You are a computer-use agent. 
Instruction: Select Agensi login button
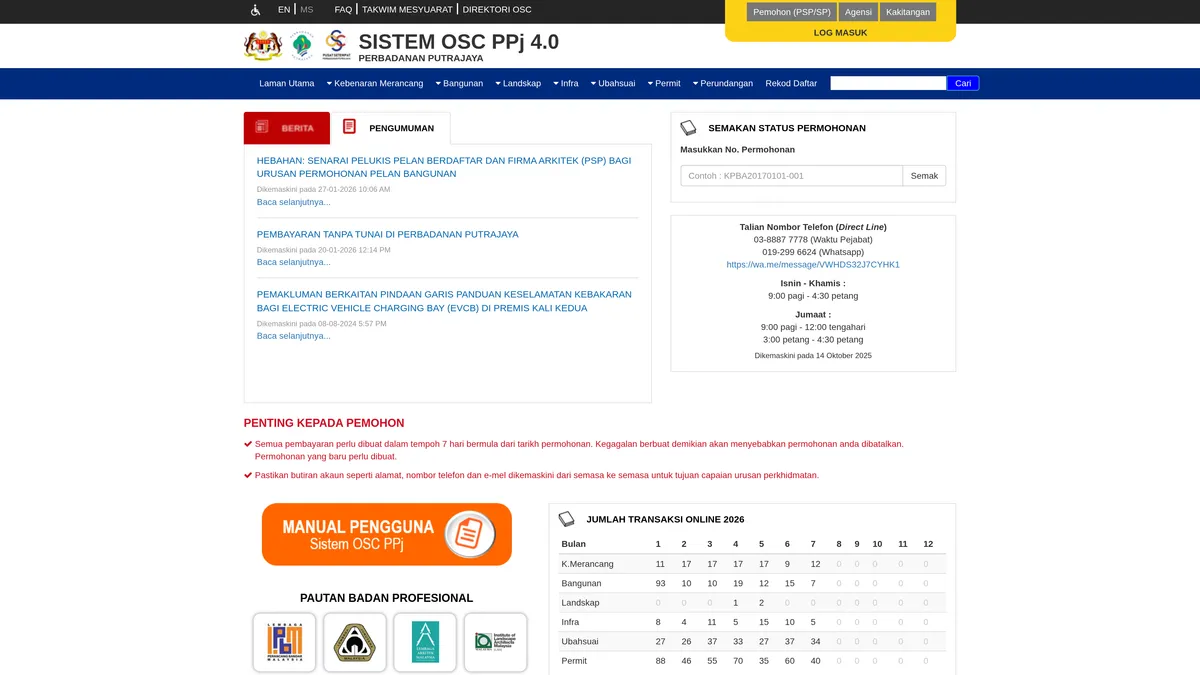(858, 12)
